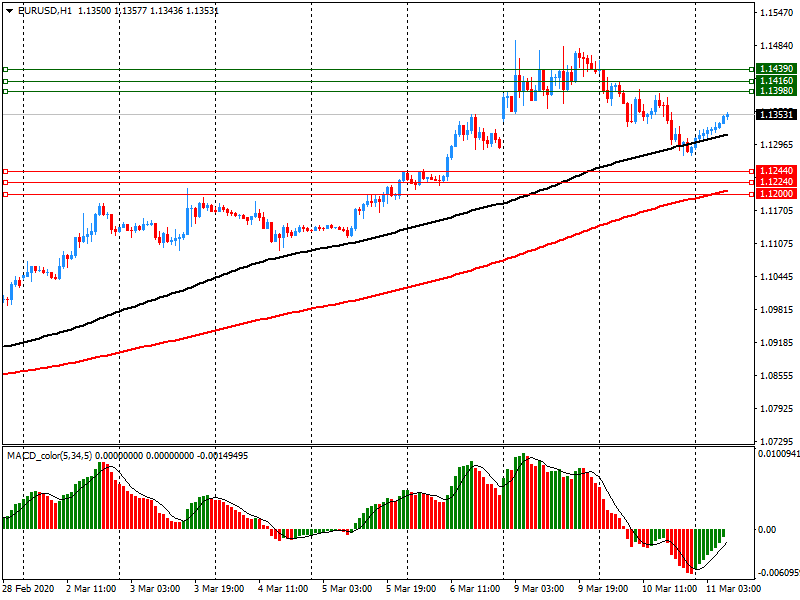Click the 1.12965 price scale value

777,145
